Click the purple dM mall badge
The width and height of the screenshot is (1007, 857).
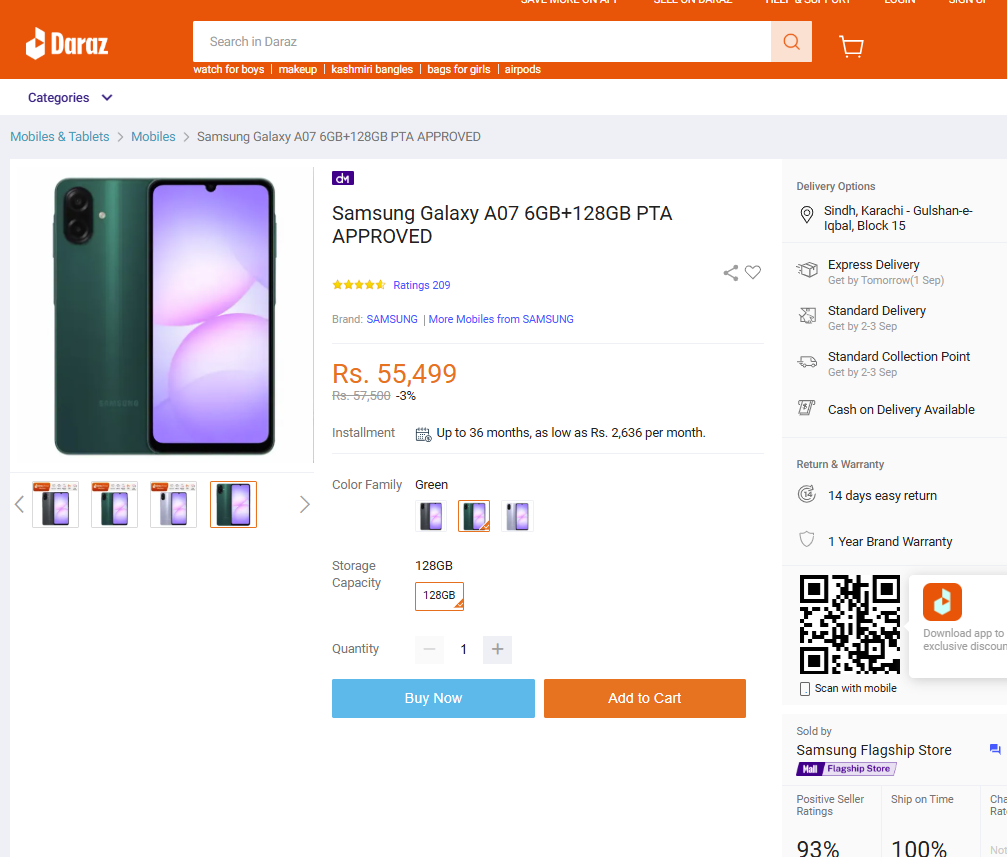click(x=343, y=178)
